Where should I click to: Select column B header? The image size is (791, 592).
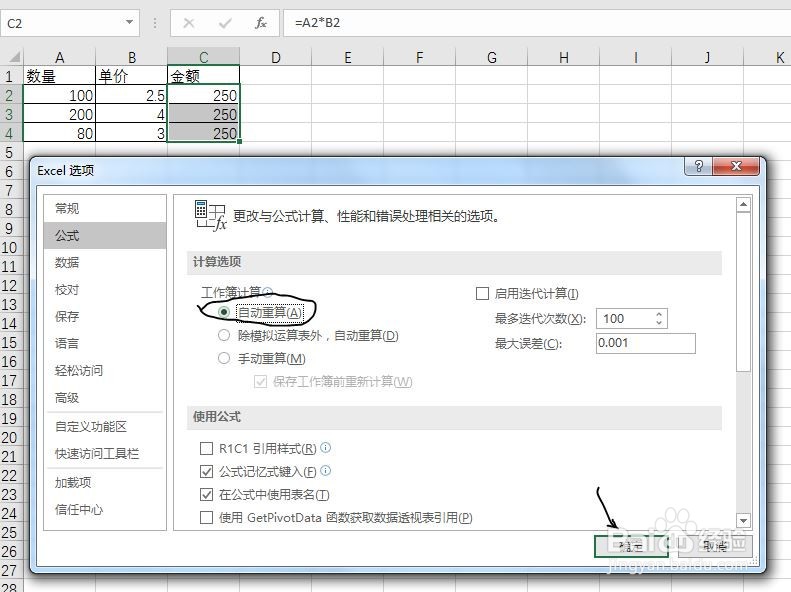click(131, 57)
